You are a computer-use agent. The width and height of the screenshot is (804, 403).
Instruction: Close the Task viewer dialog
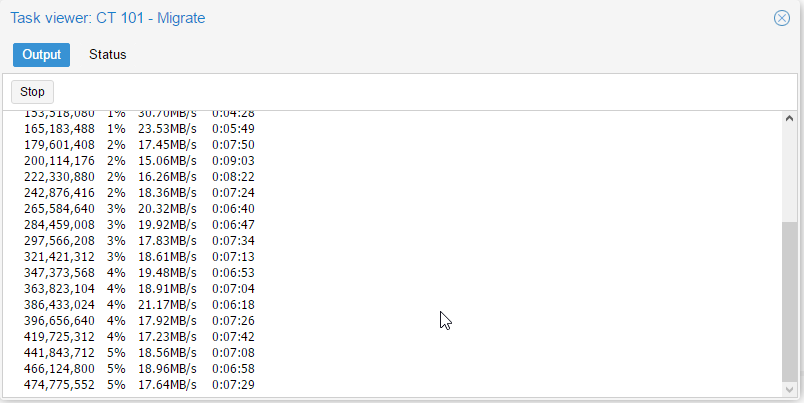[781, 18]
